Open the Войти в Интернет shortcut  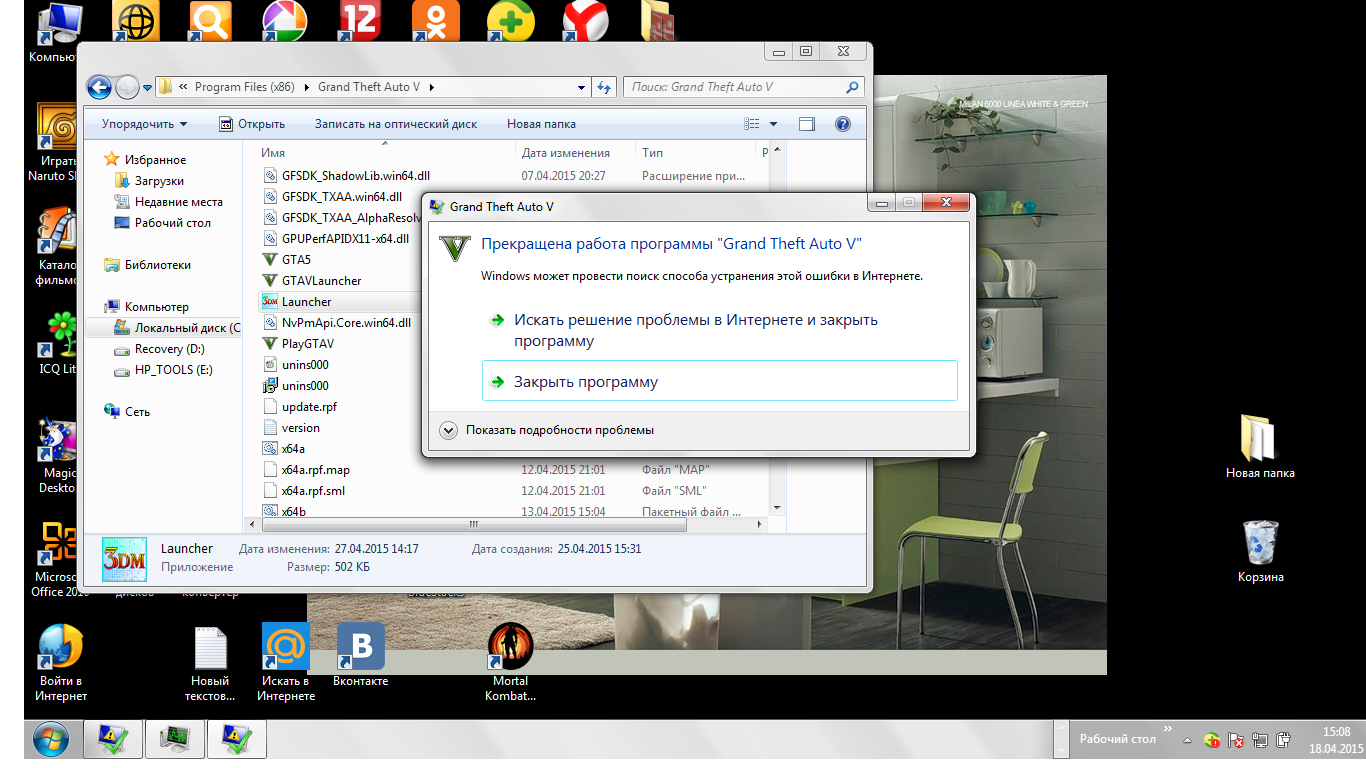tap(61, 662)
